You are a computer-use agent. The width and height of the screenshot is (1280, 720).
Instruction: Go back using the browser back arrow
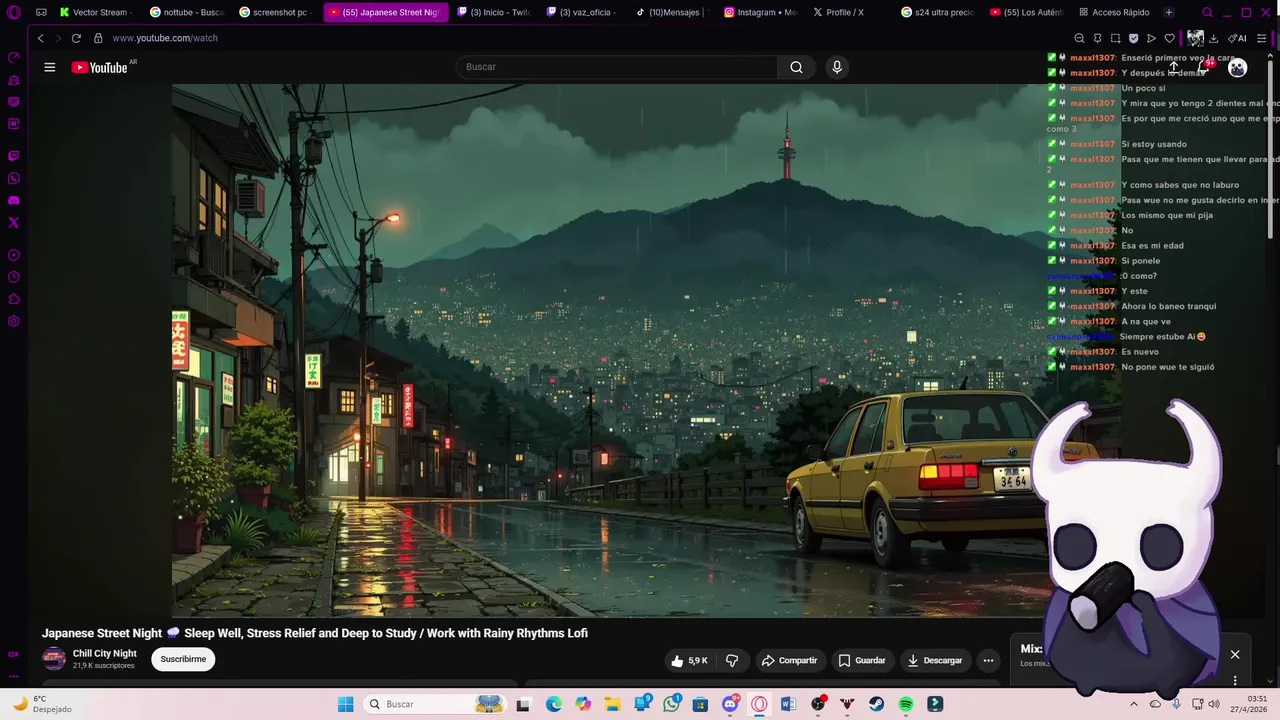pyautogui.click(x=40, y=38)
